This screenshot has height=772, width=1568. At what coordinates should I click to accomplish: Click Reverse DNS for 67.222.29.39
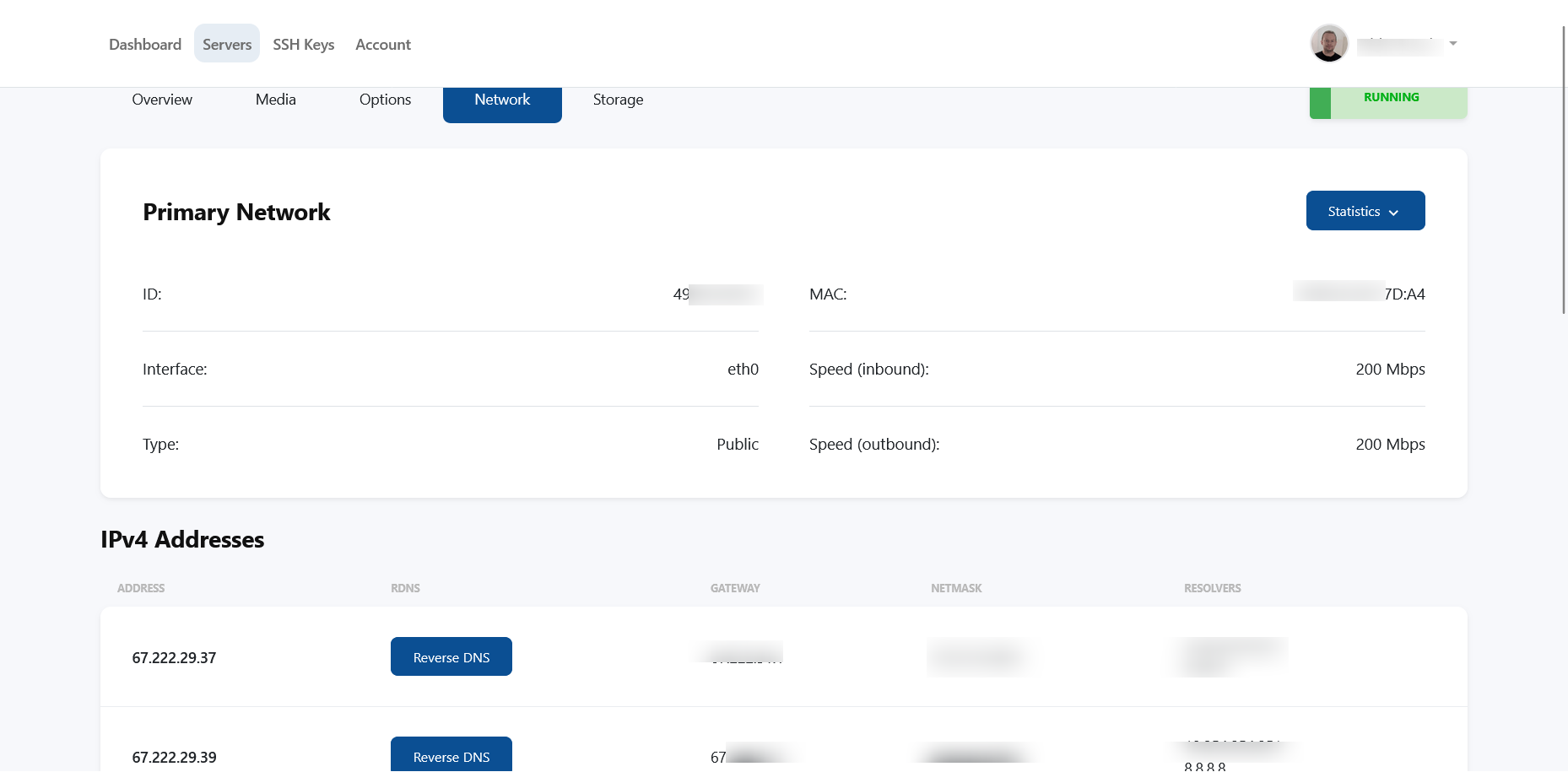[x=451, y=754]
